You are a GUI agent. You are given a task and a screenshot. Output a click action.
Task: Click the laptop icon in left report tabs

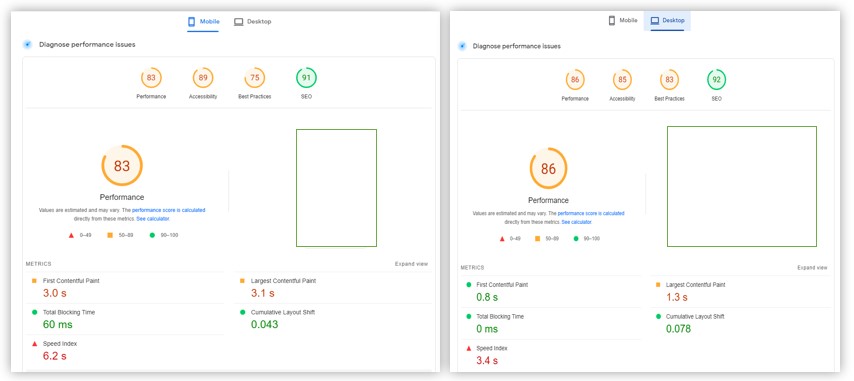point(238,22)
